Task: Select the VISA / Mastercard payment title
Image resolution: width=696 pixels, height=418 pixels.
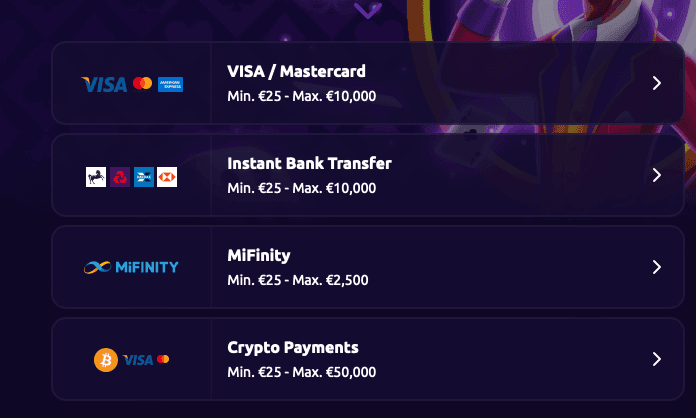Action: [x=297, y=71]
